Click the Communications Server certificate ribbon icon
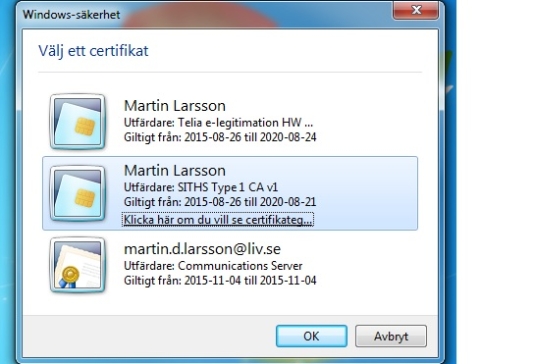Viewport: 534px width, 364px height. (x=77, y=265)
